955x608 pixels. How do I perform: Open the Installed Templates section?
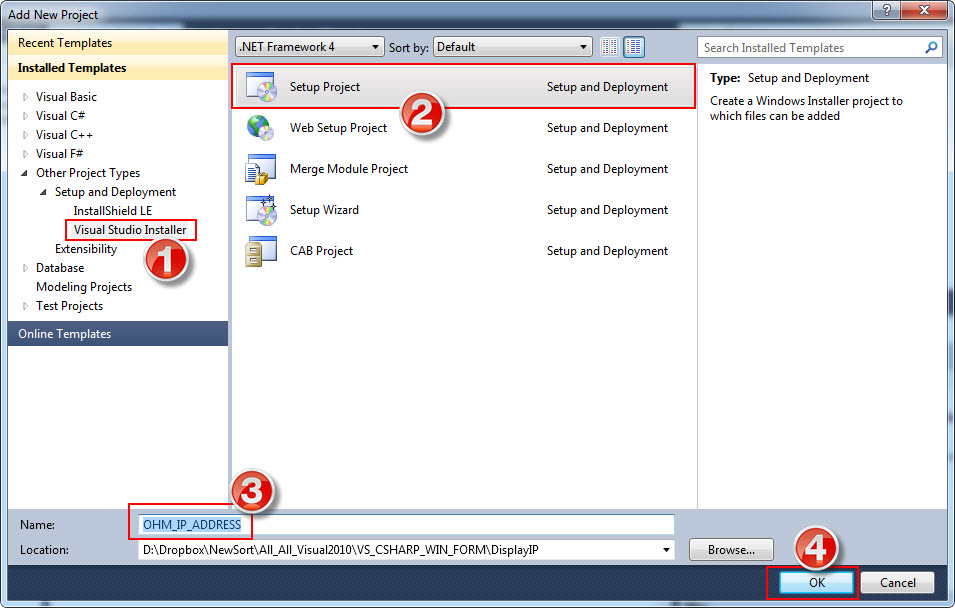coord(118,68)
